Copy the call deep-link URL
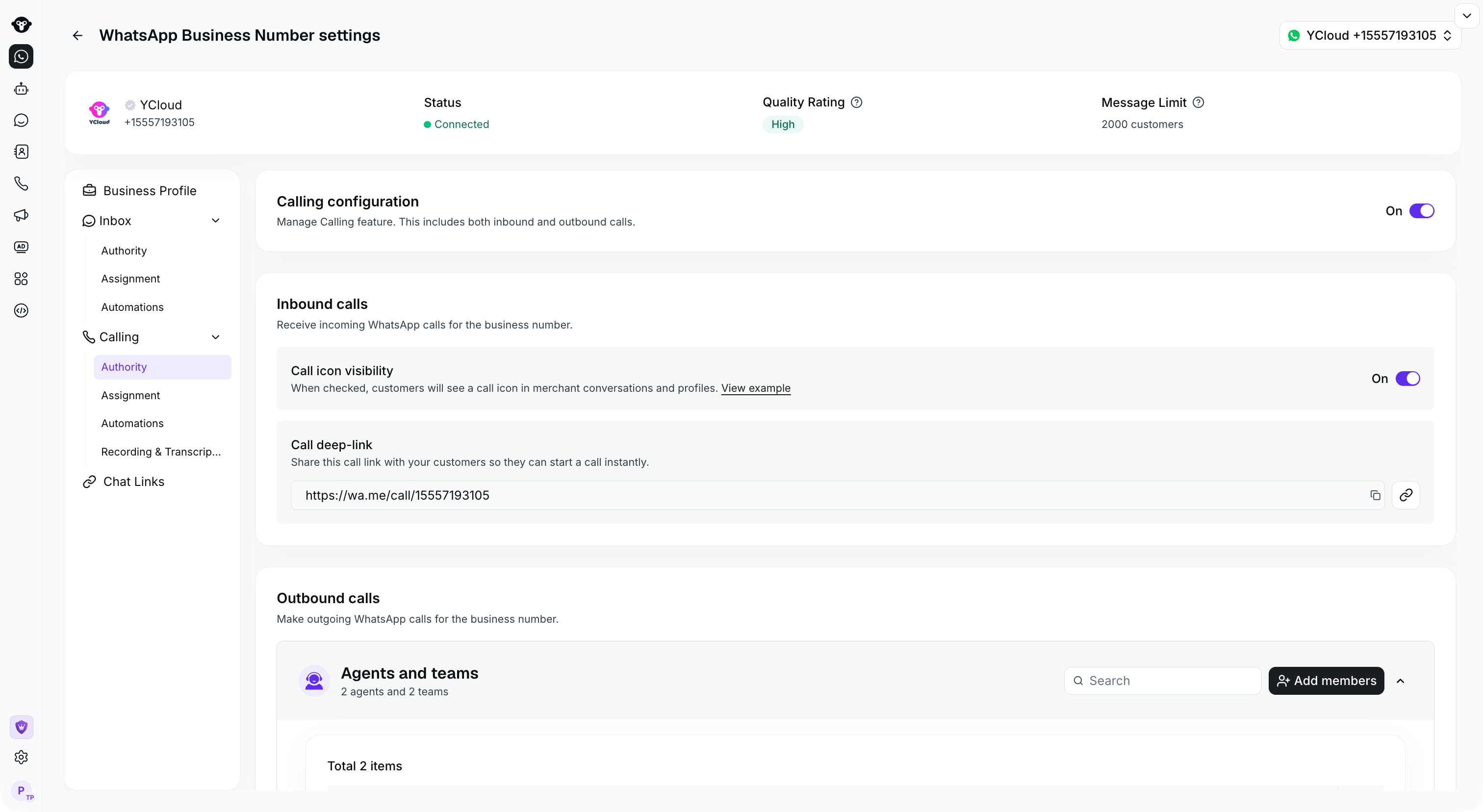This screenshot has width=1483, height=812. pos(1375,496)
